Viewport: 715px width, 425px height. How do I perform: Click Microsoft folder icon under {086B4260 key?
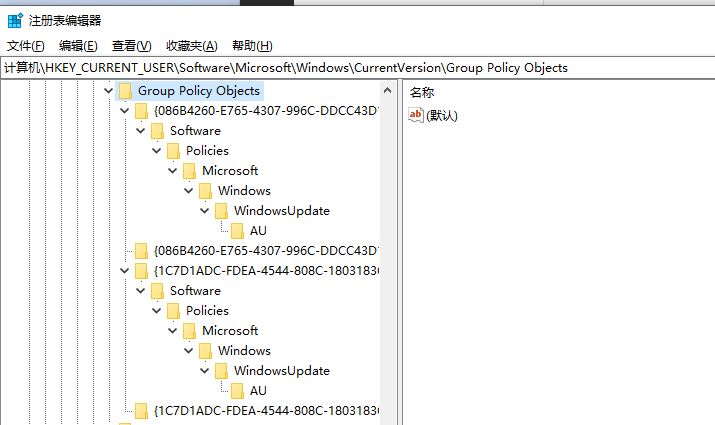(189, 171)
